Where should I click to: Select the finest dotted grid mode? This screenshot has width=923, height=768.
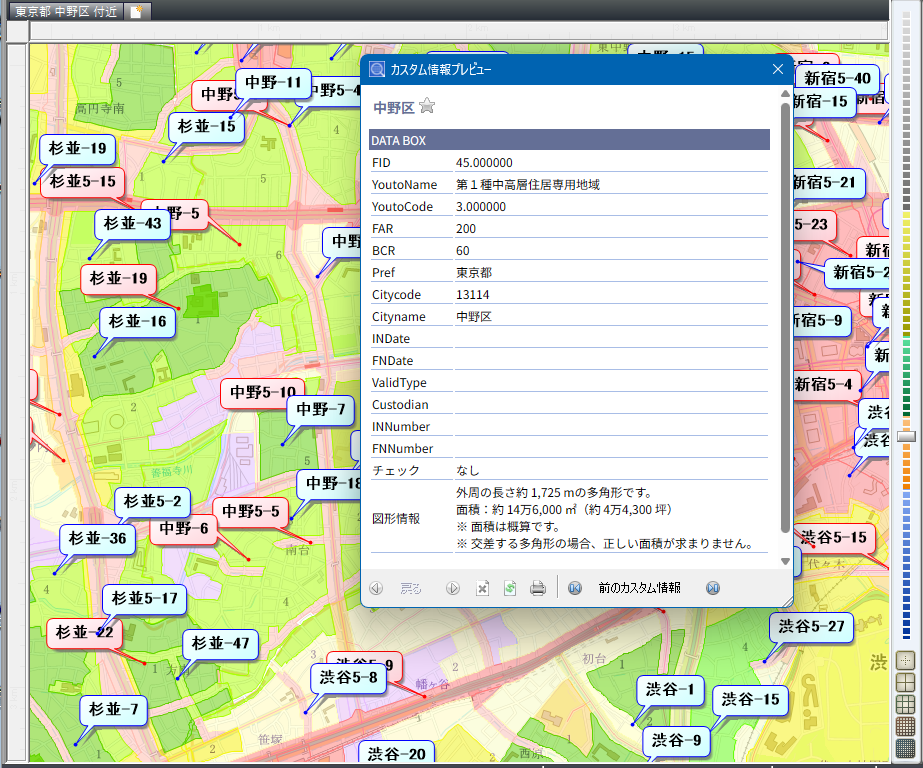pos(905,748)
